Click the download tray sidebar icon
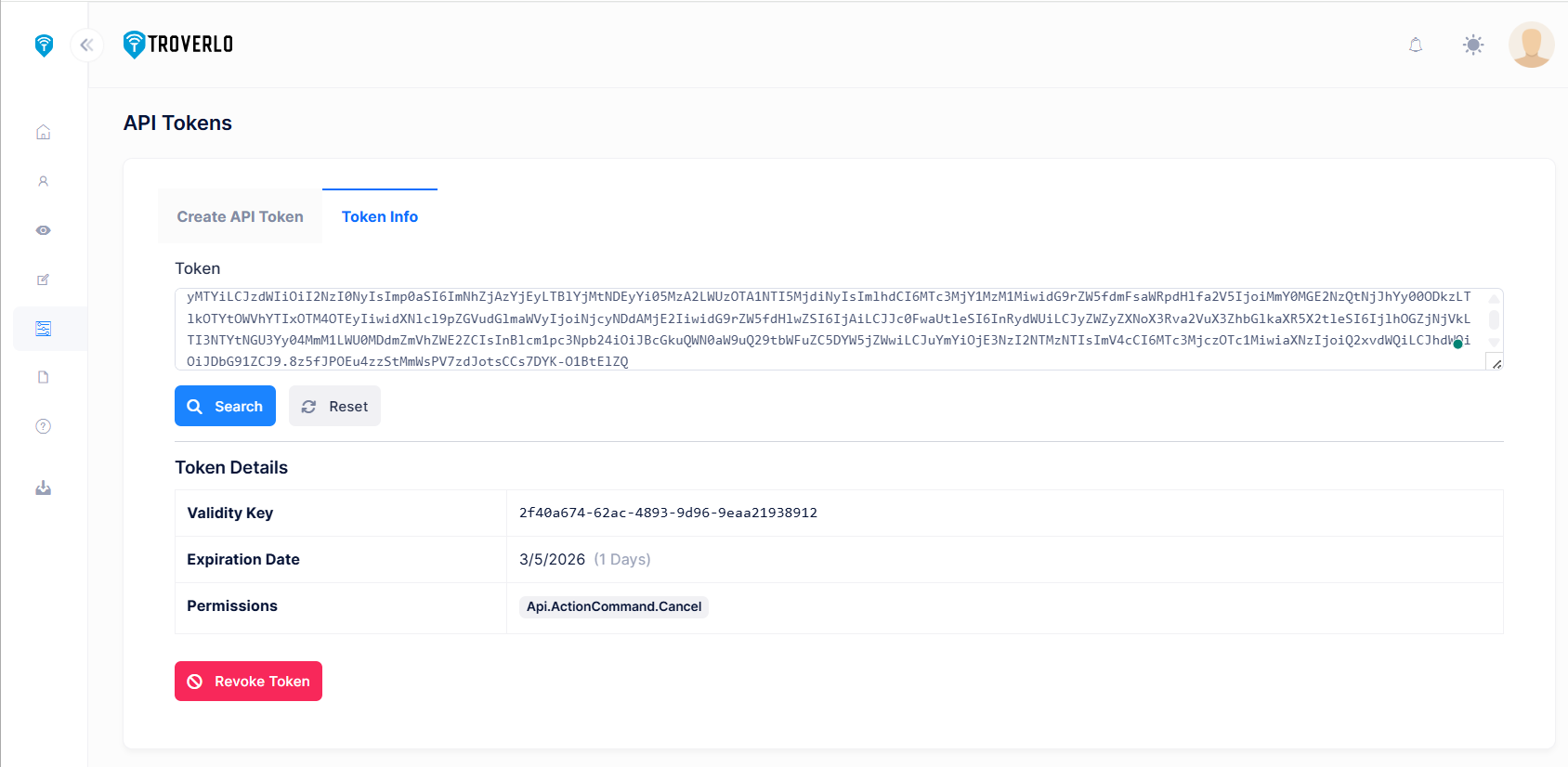 [44, 488]
